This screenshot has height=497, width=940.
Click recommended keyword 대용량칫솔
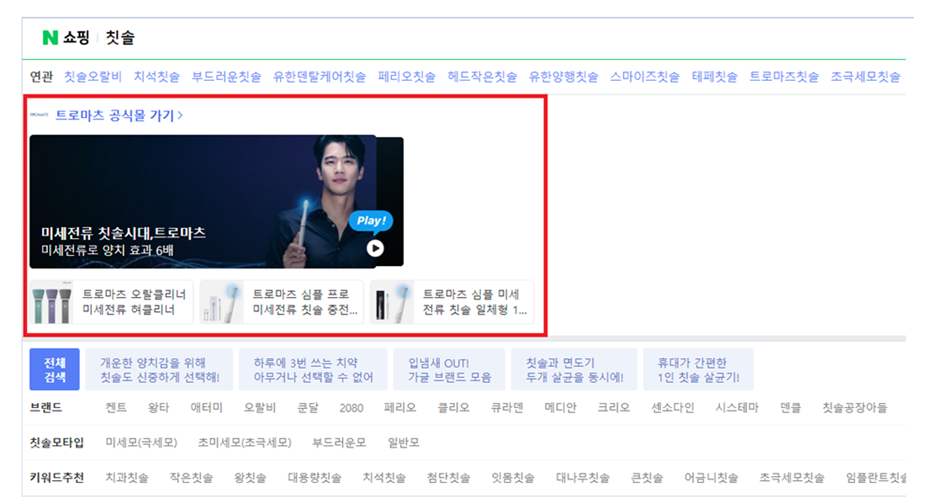[314, 478]
